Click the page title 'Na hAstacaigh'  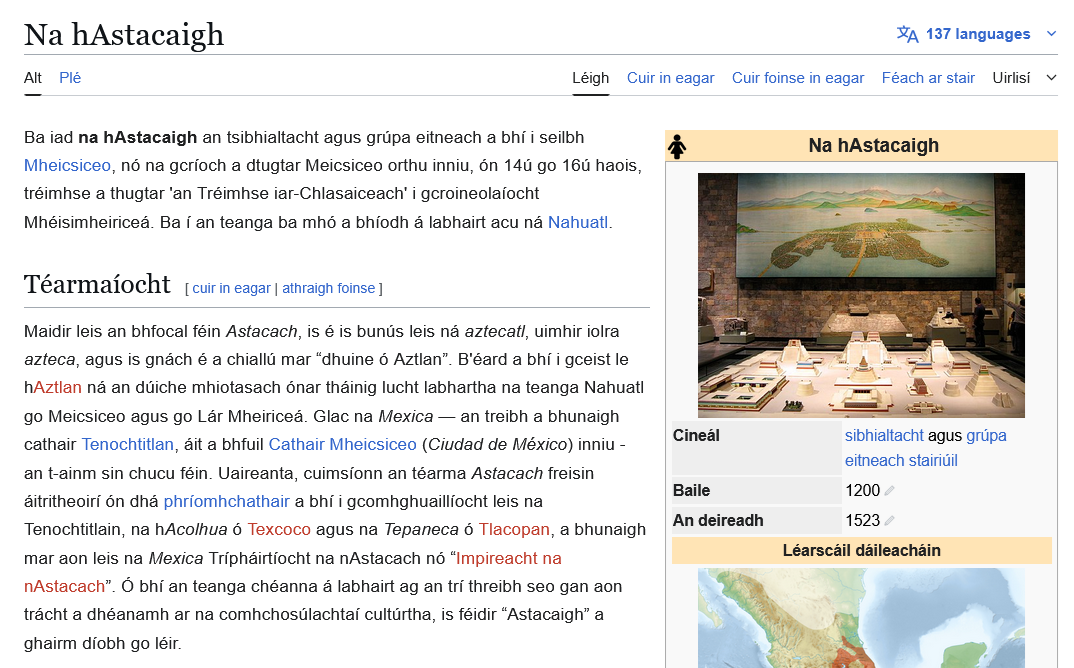[x=124, y=34]
